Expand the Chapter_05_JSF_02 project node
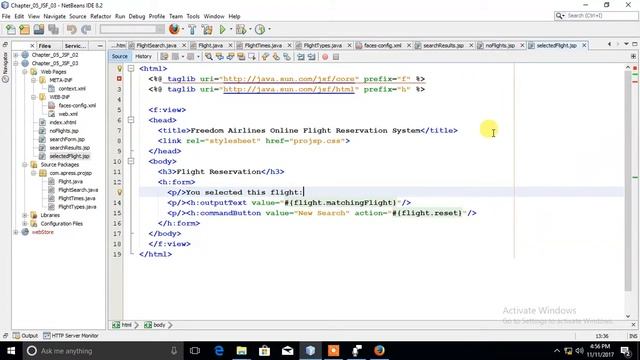Screen dimensions: 640x360 coord(16,55)
